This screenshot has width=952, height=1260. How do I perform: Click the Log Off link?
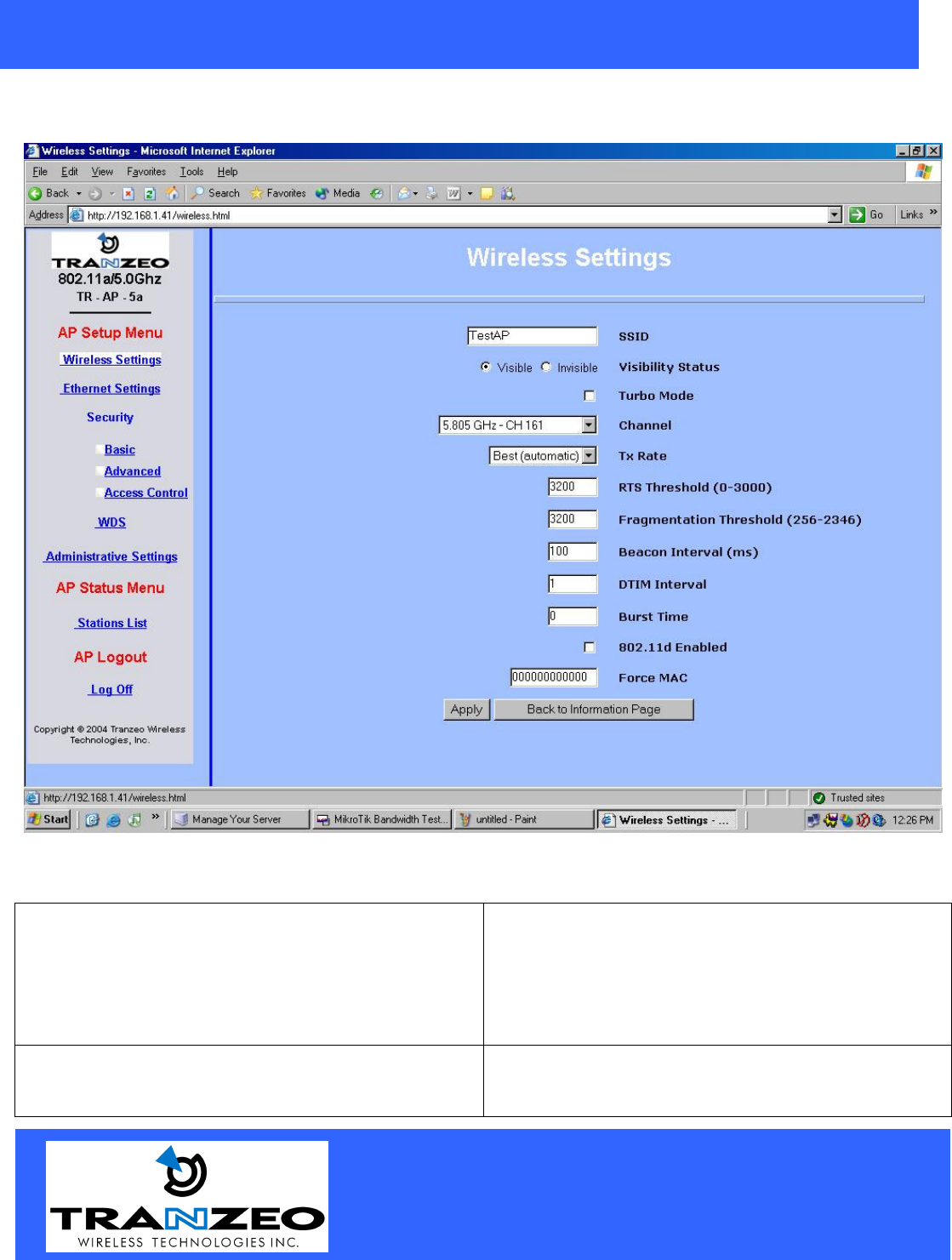[x=111, y=689]
